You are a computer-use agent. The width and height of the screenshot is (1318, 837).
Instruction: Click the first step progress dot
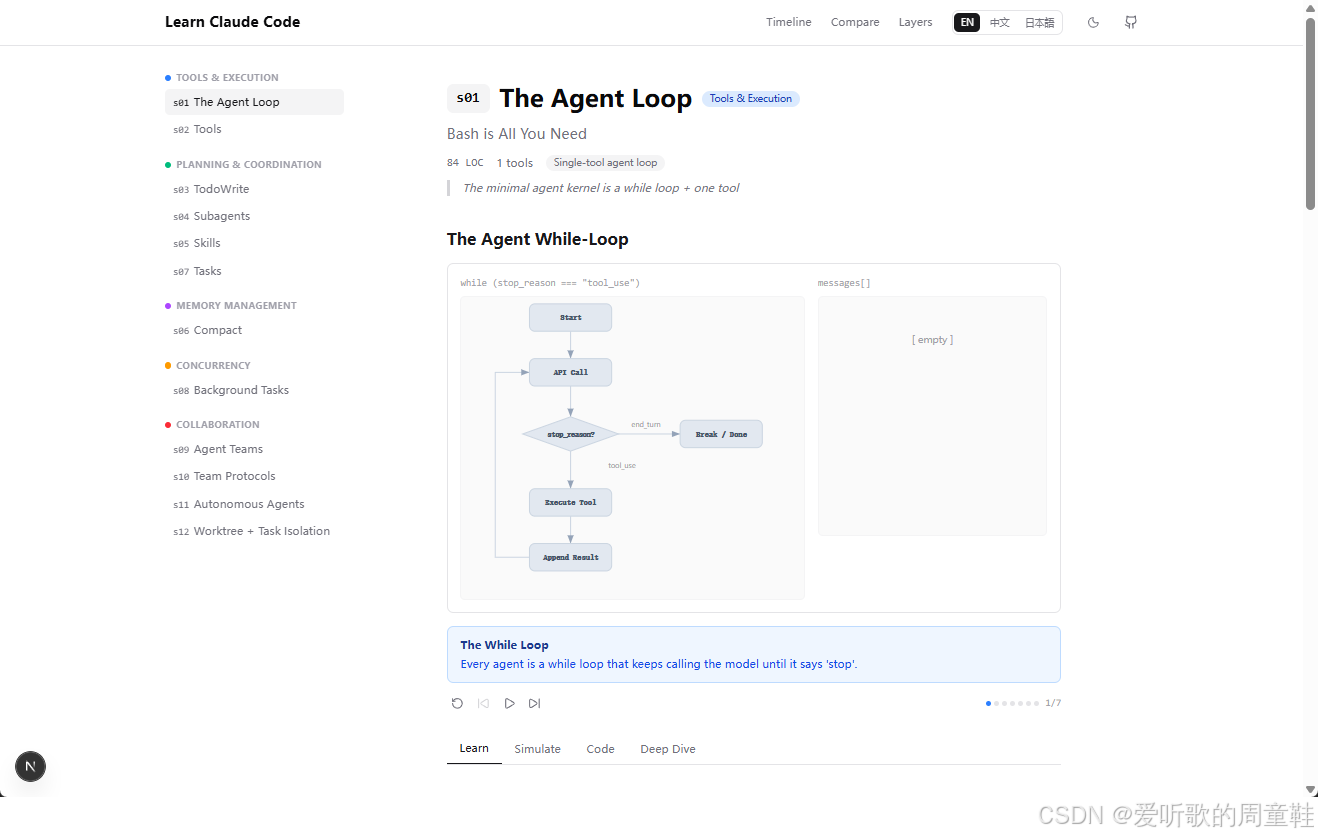coord(989,703)
